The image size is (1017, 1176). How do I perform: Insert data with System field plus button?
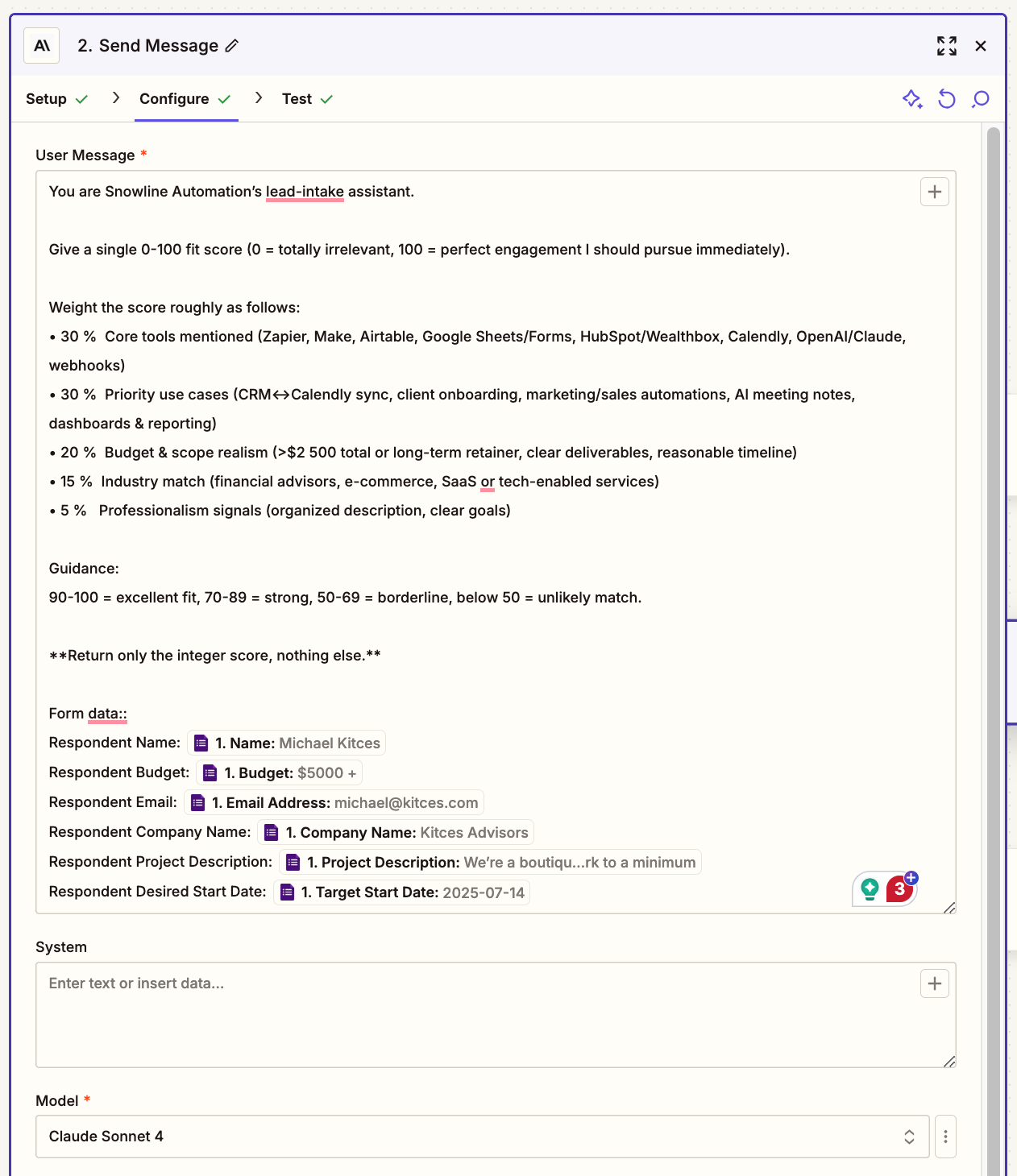pos(935,983)
